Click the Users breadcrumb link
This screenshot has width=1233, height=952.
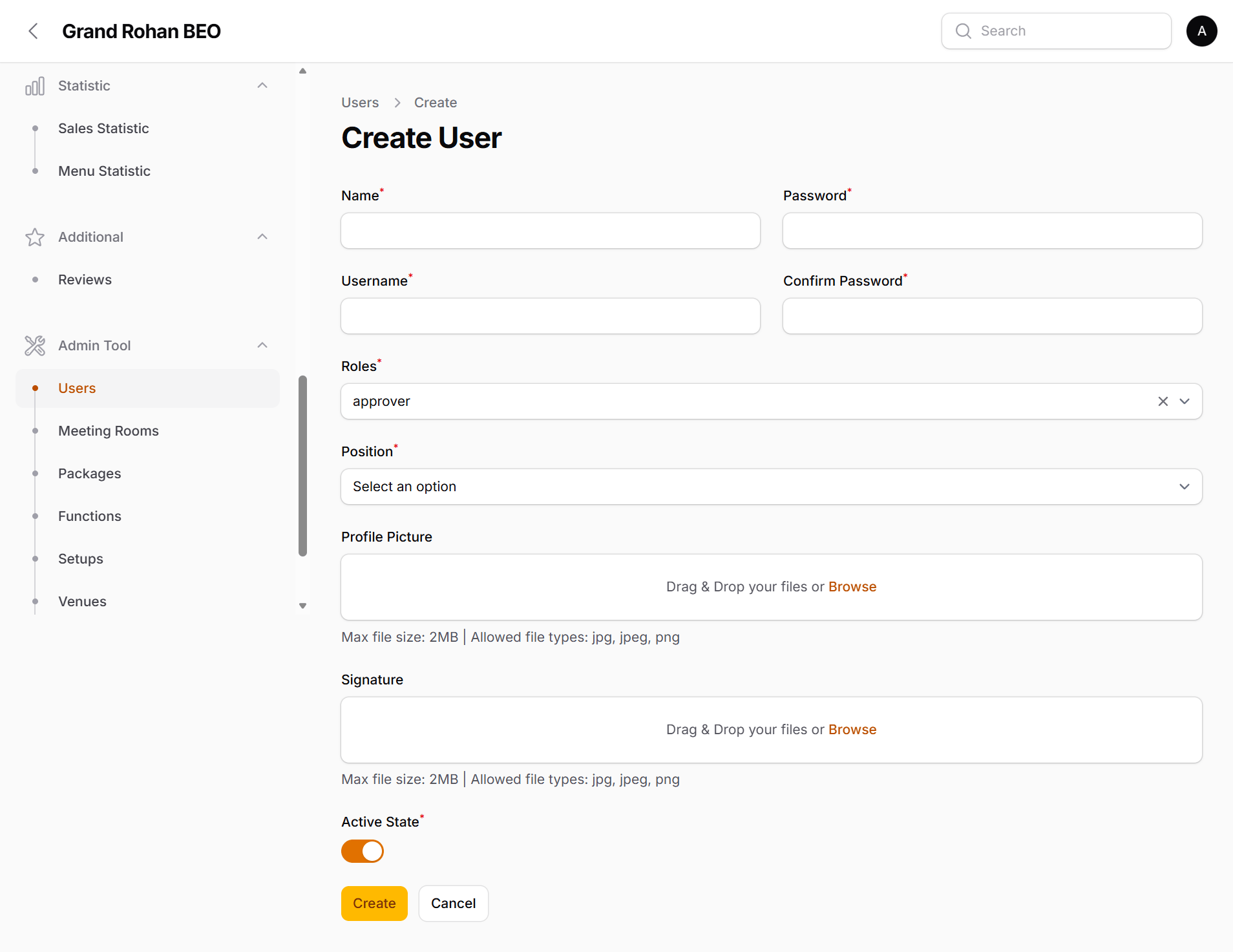(360, 103)
